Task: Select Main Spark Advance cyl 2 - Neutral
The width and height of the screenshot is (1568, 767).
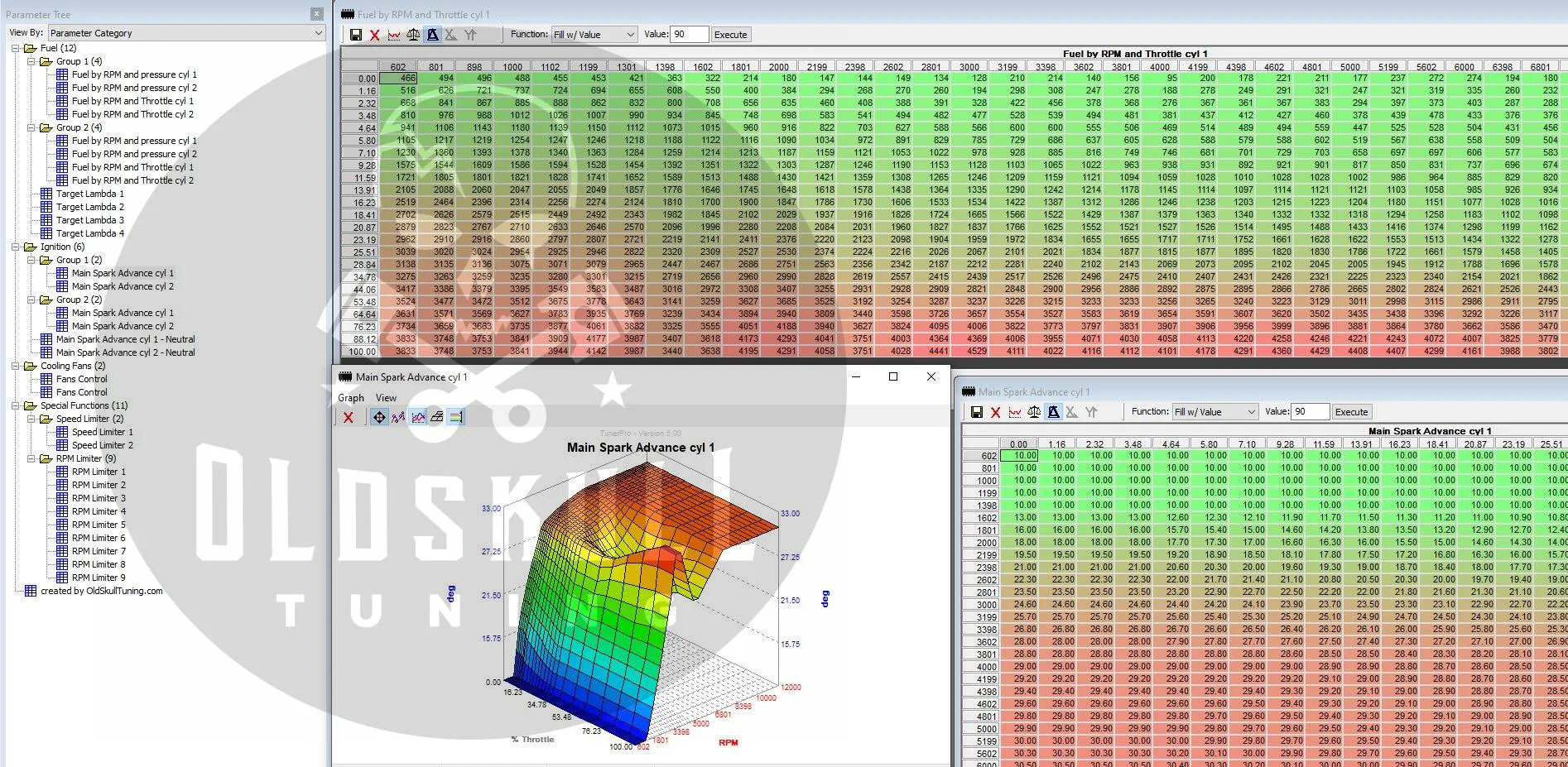Action: pos(126,352)
